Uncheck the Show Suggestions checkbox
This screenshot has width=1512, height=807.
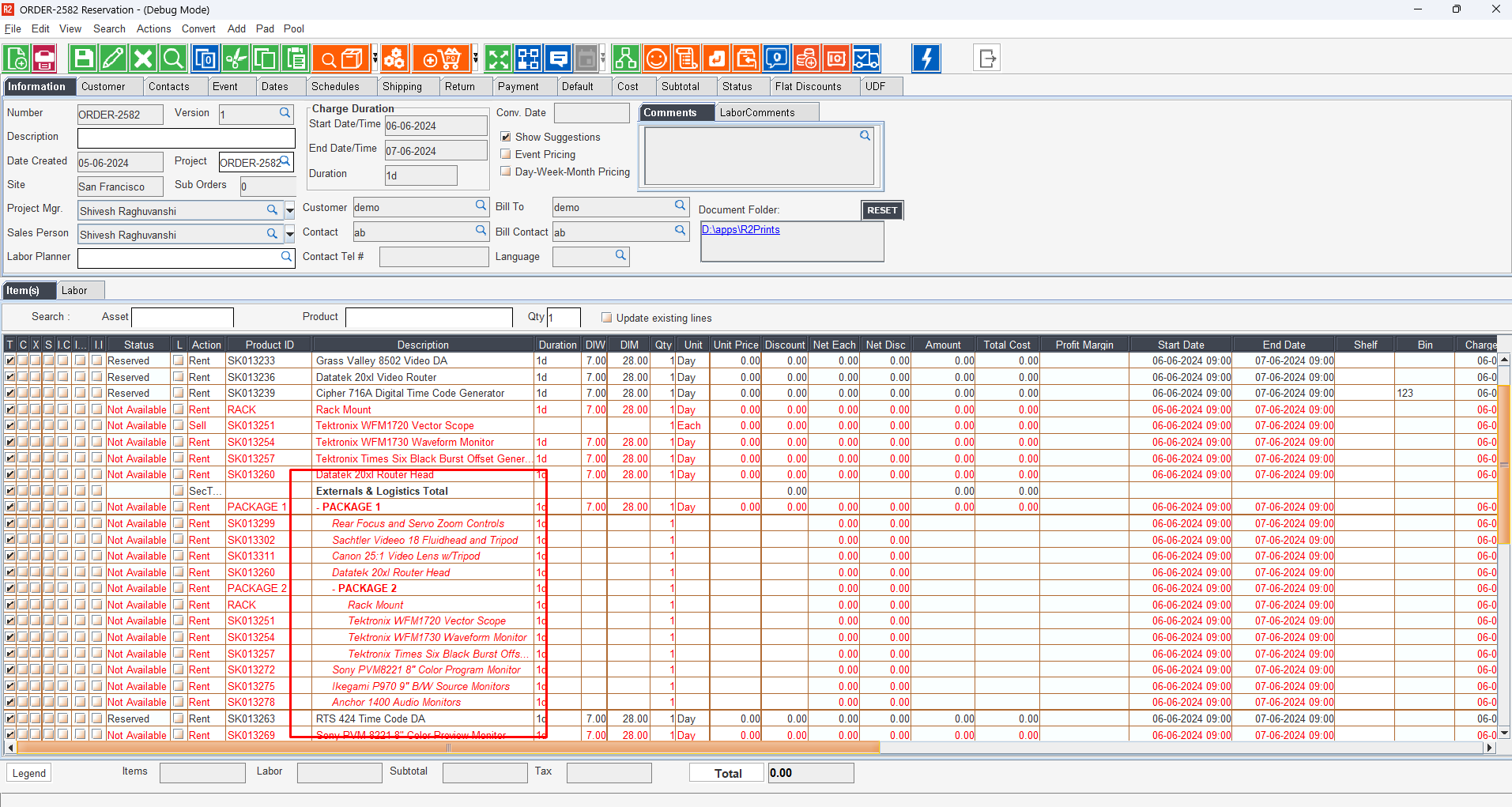click(506, 138)
